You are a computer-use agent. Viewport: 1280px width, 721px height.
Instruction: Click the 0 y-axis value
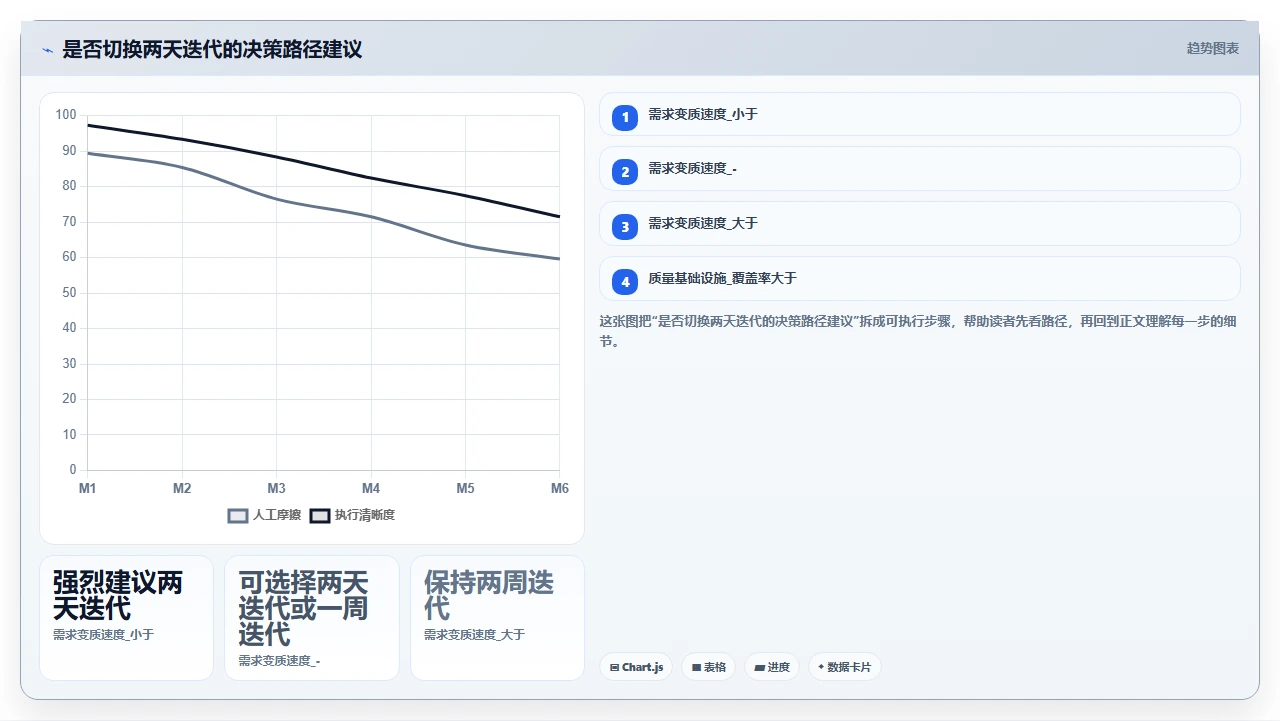[73, 470]
